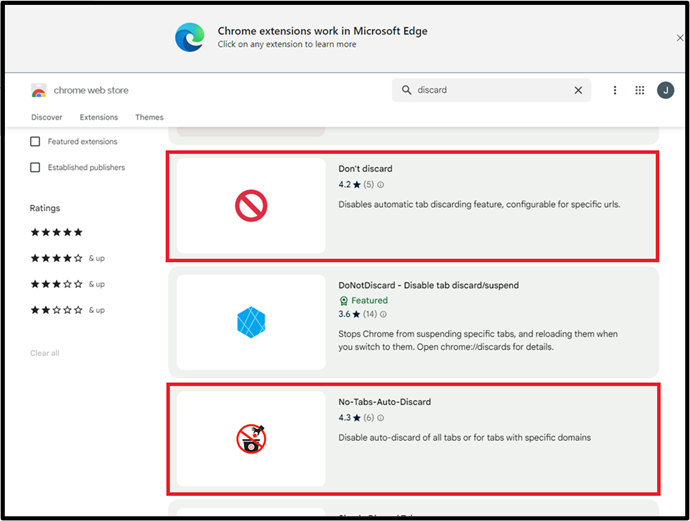This screenshot has height=521, width=690.
Task: Clear the discard search text
Action: pos(578,90)
